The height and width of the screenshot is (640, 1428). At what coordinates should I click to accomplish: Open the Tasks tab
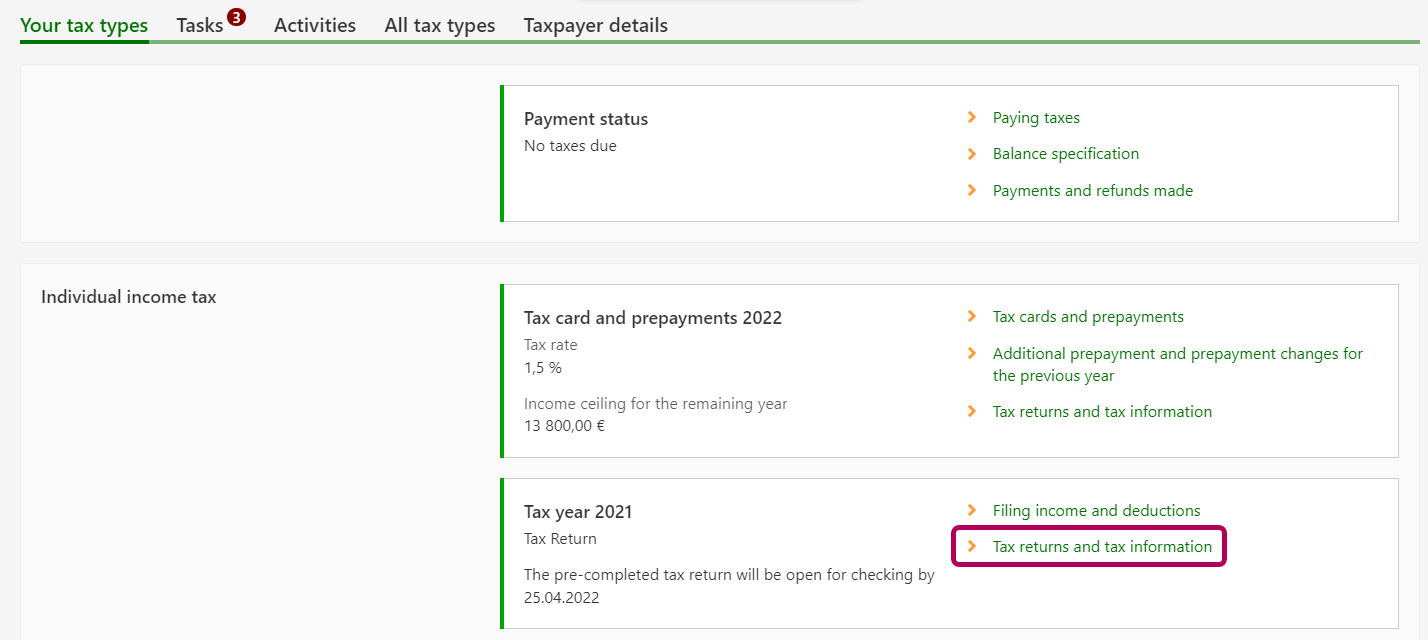[x=200, y=26]
